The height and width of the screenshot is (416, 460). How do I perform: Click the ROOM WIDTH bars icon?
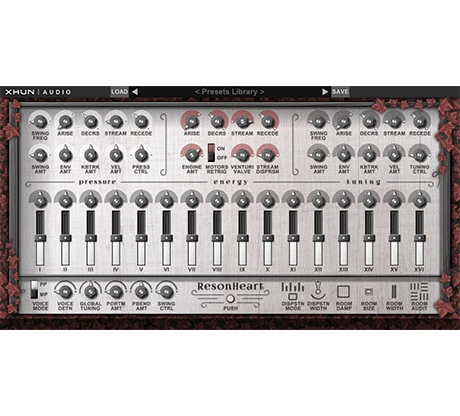click(x=394, y=292)
